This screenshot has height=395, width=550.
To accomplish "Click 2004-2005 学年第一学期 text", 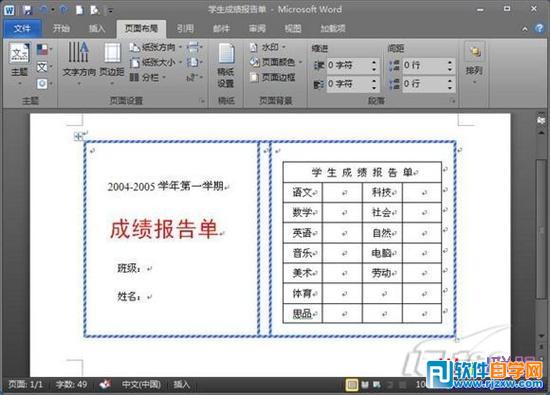I will 166,186.
